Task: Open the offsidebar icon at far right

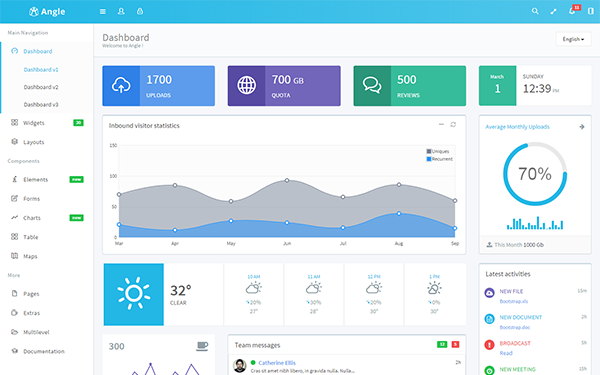Action: [x=591, y=11]
